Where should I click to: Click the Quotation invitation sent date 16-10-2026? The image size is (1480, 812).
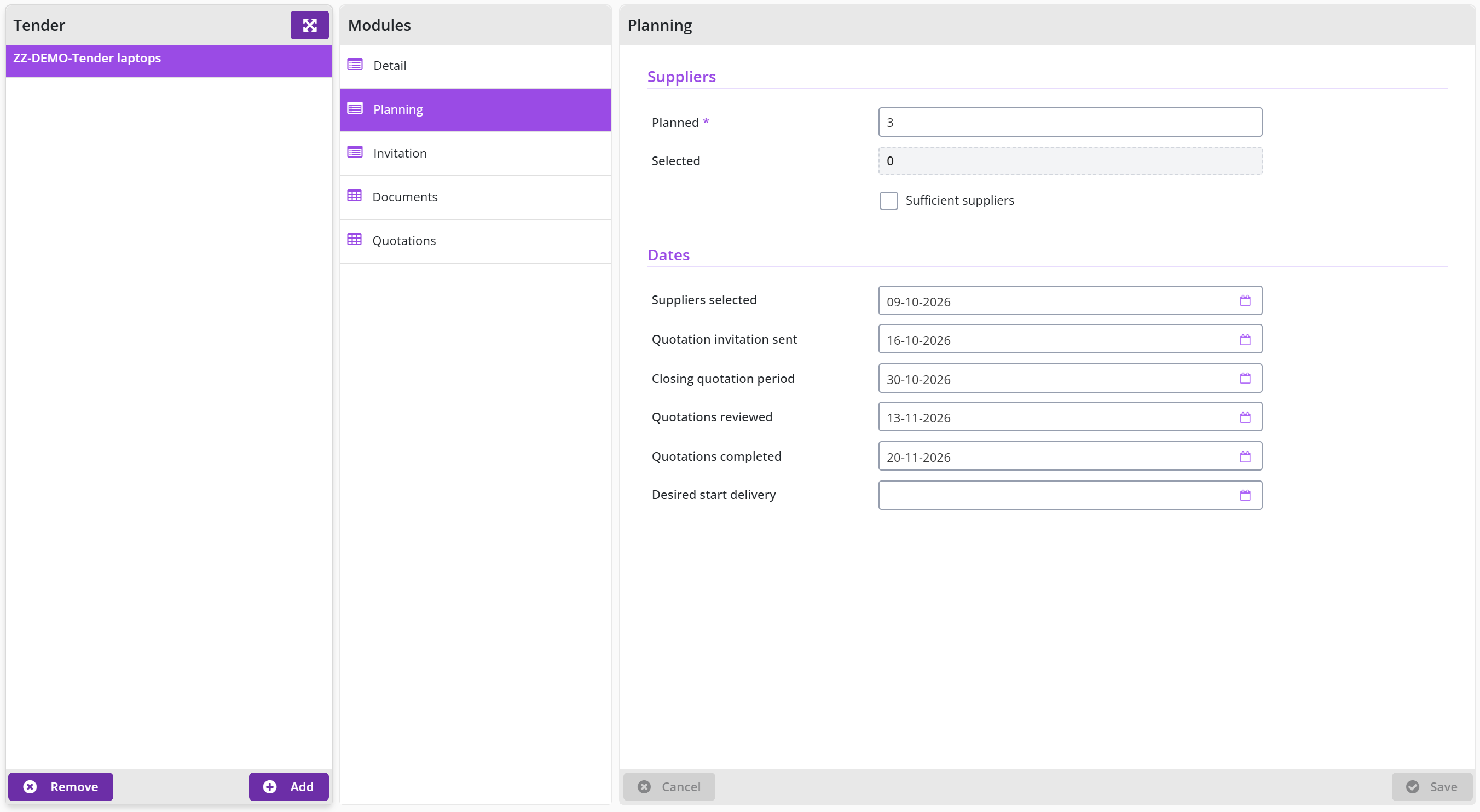coord(918,340)
